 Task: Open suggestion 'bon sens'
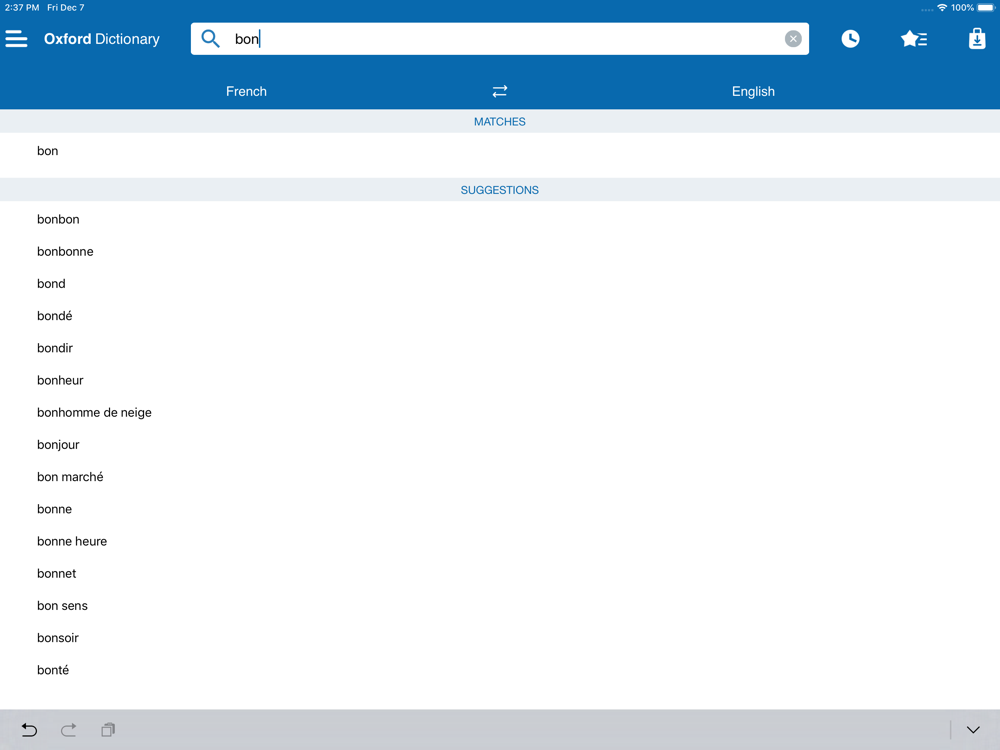pos(500,606)
